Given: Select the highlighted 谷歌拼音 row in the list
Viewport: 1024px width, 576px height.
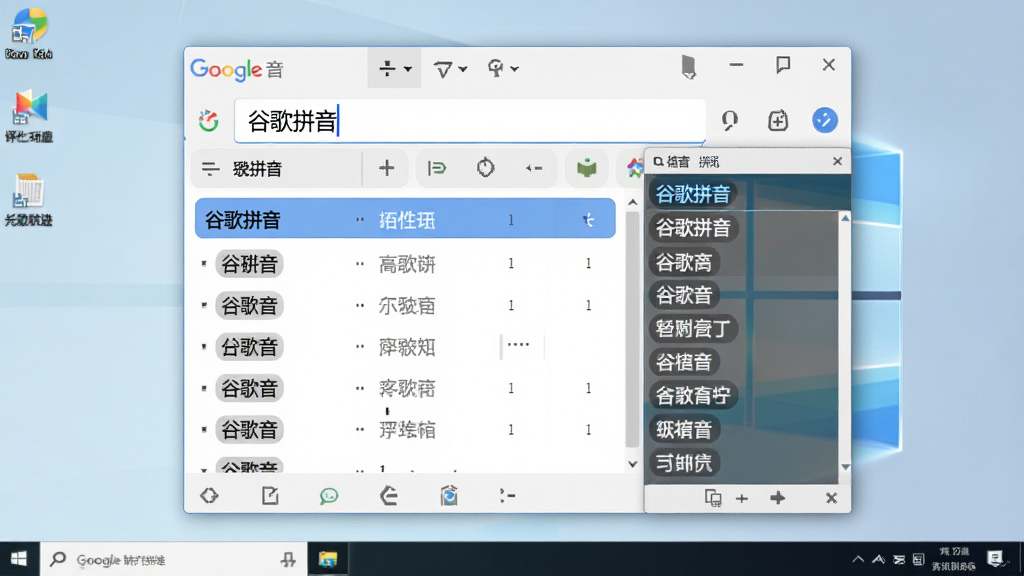Looking at the screenshot, I should pos(405,219).
